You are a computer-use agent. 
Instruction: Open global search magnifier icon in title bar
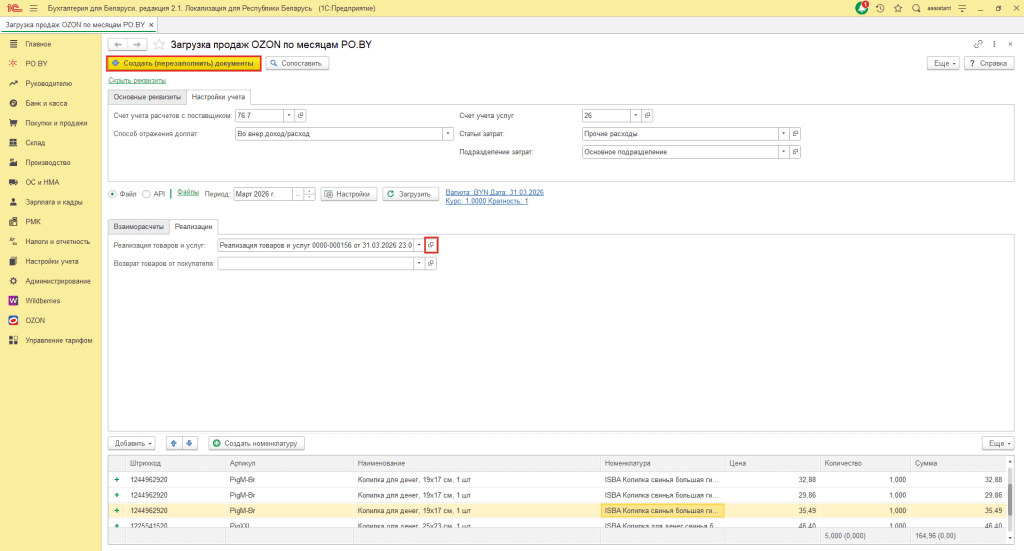[916, 8]
